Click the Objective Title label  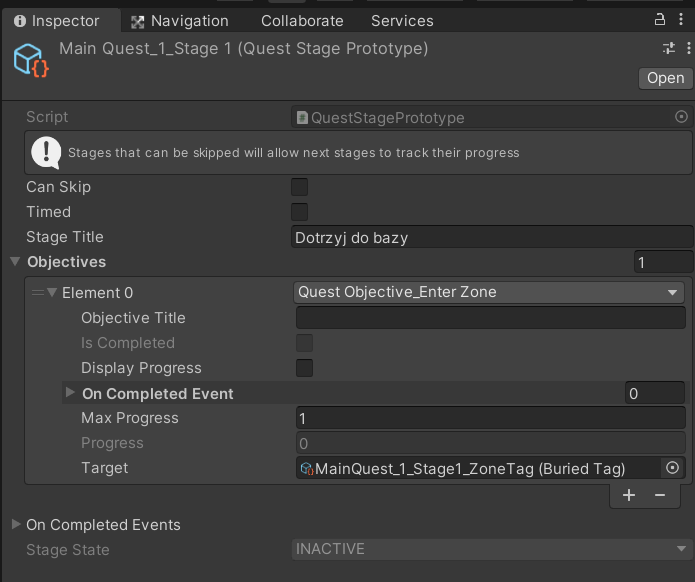pyautogui.click(x=133, y=318)
